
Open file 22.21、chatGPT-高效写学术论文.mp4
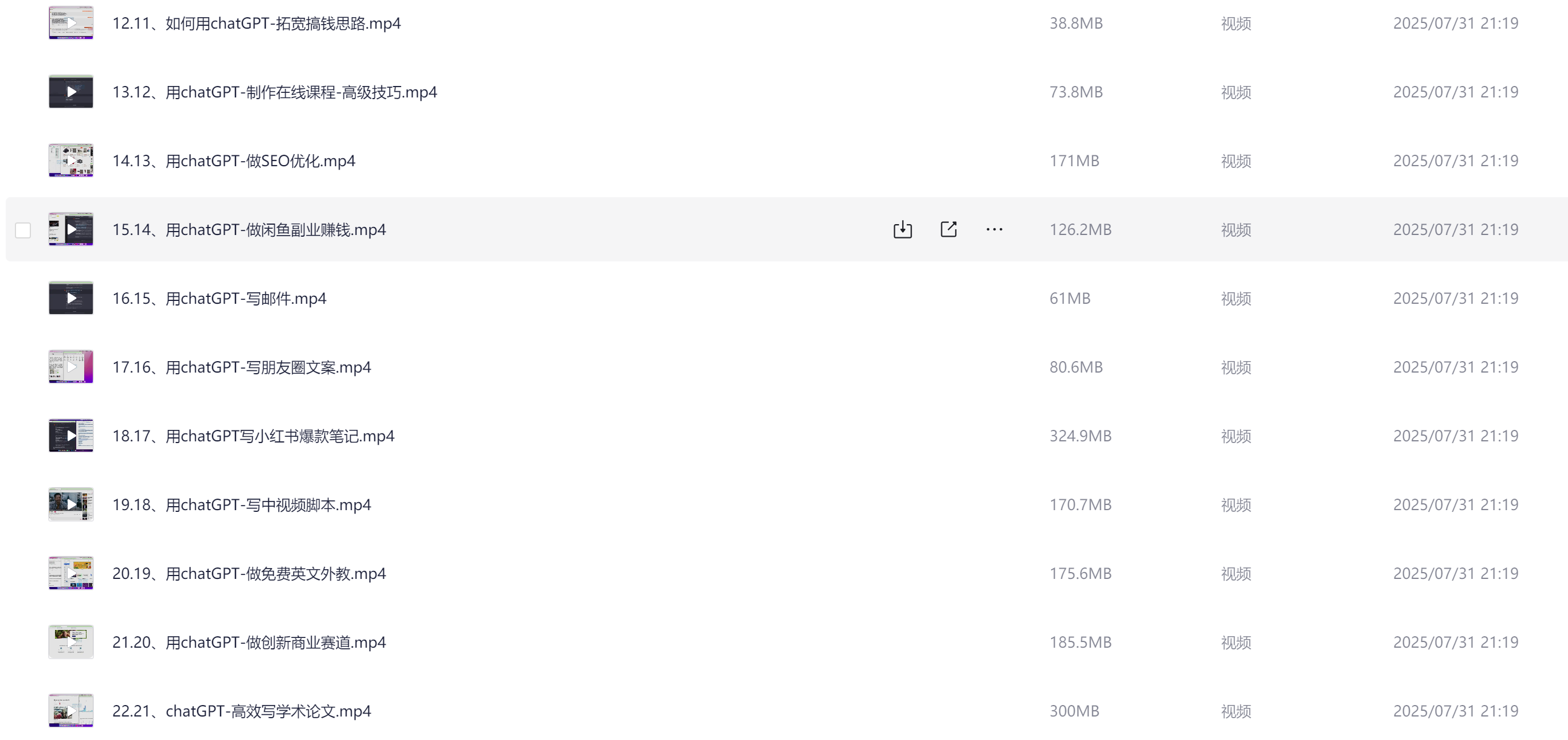(242, 711)
